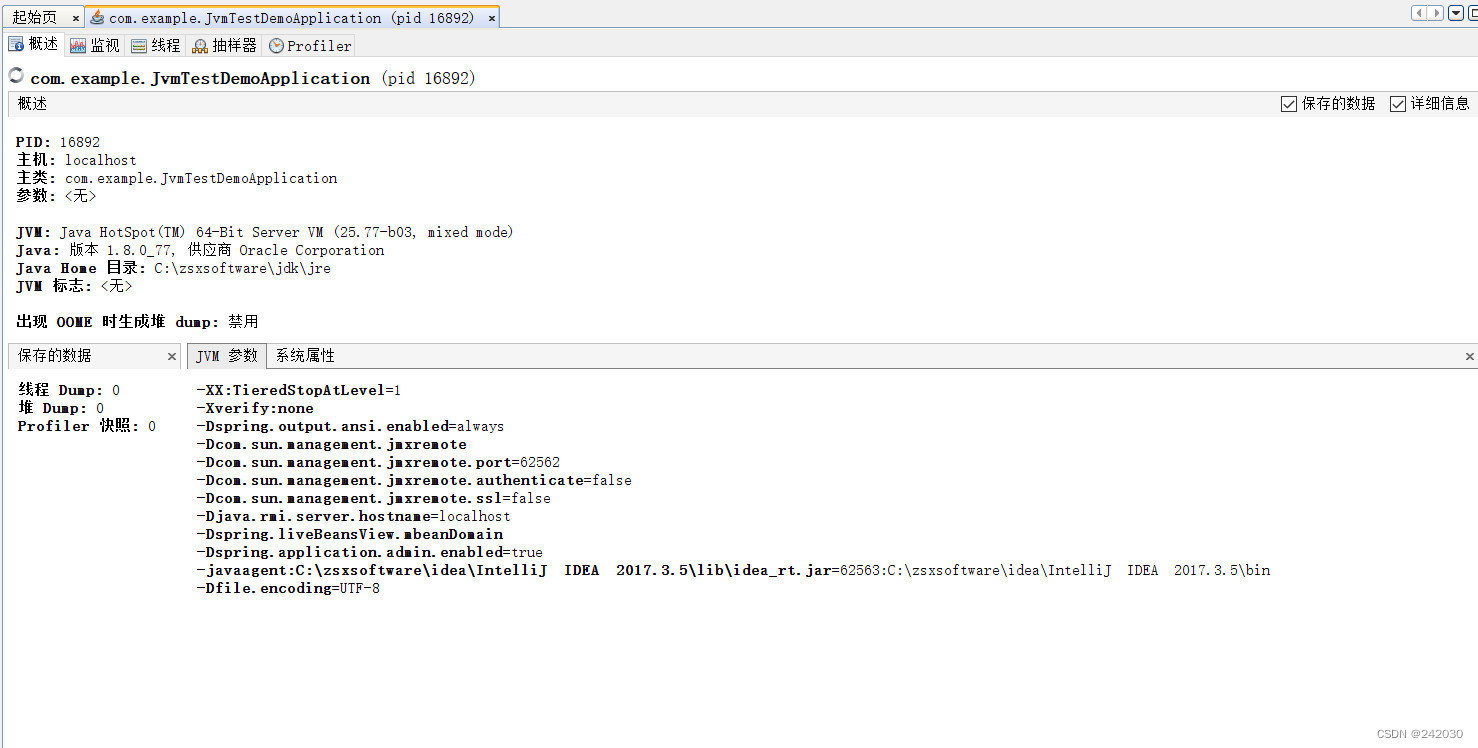This screenshot has height=748, width=1478.
Task: Click the -Dspring.liveBeansView.mbeanDomain argument
Action: click(350, 534)
